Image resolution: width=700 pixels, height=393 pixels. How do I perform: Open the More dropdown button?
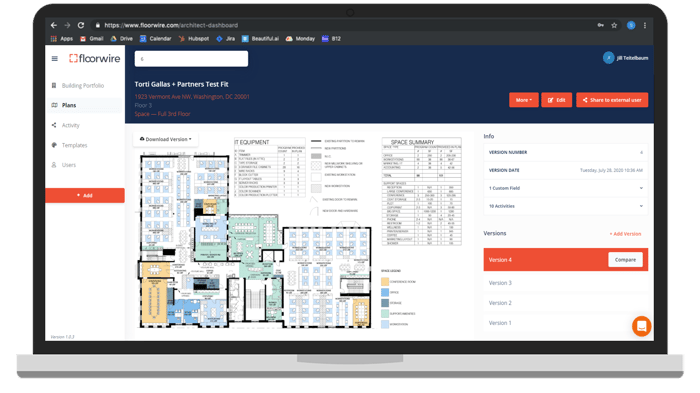pyautogui.click(x=524, y=100)
